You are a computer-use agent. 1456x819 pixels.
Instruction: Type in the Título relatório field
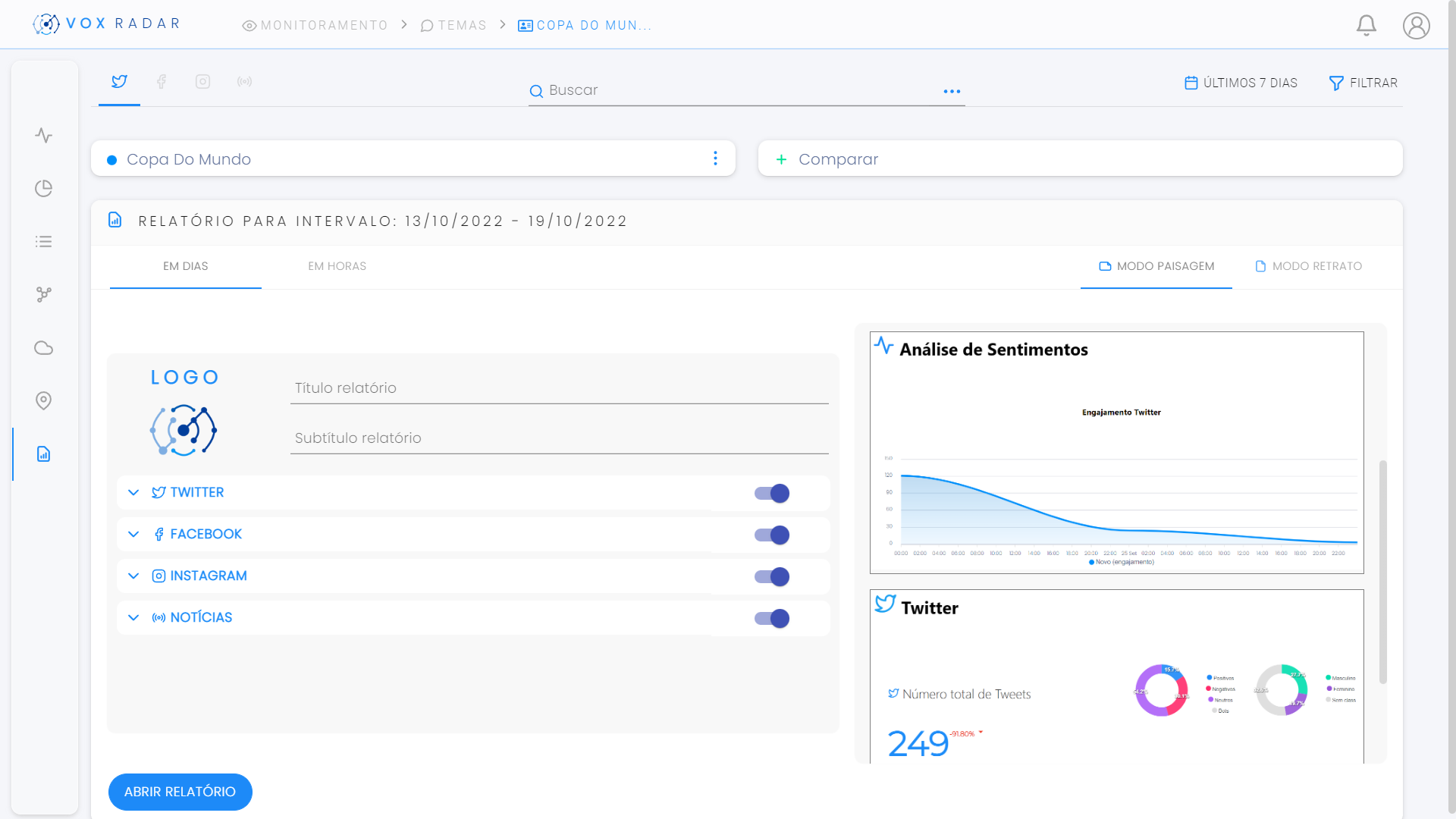click(559, 388)
